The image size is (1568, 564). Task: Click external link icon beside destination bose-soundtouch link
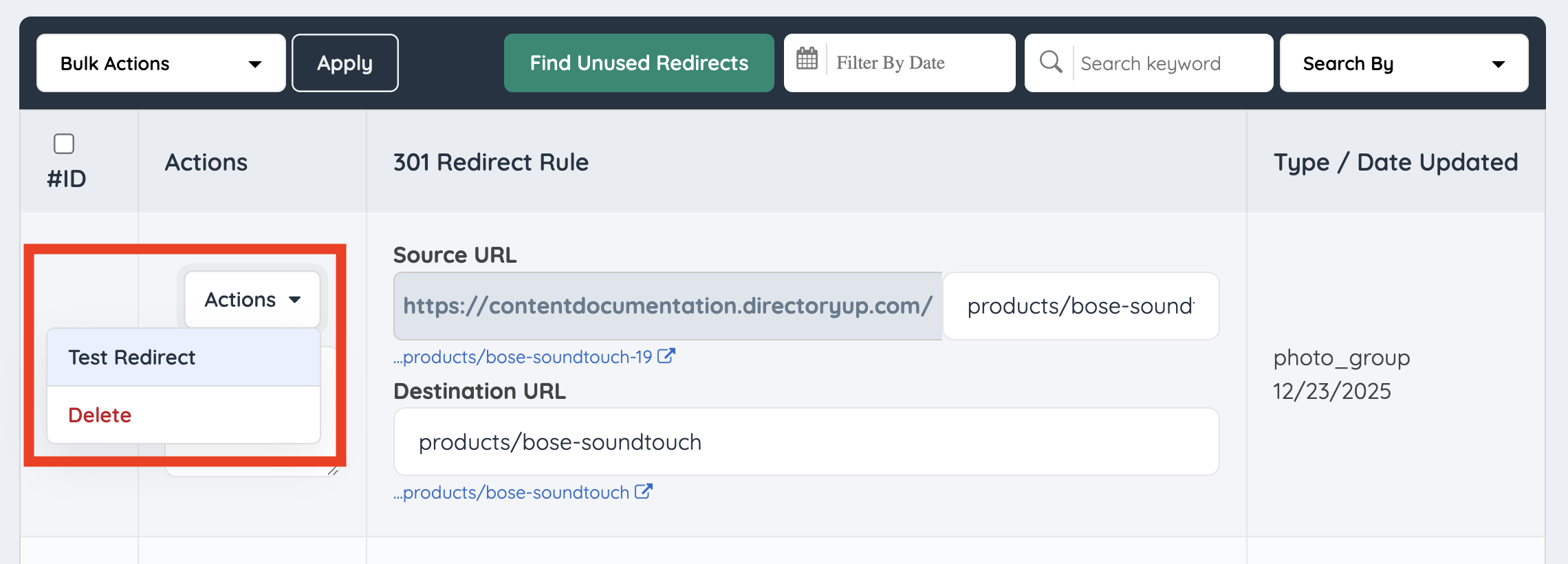click(x=643, y=492)
